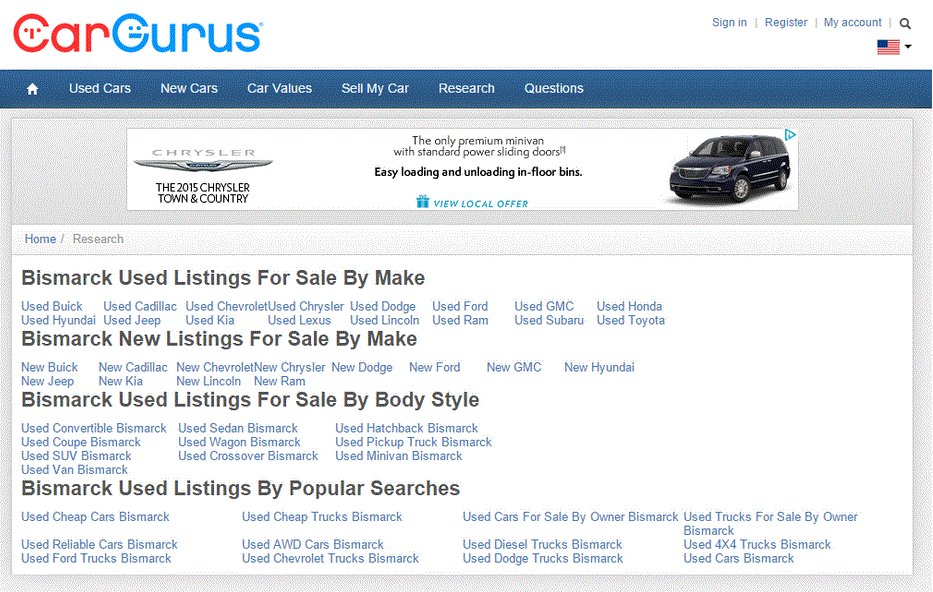The image size is (933, 592).
Task: Click the Used Honda link
Action: click(630, 306)
